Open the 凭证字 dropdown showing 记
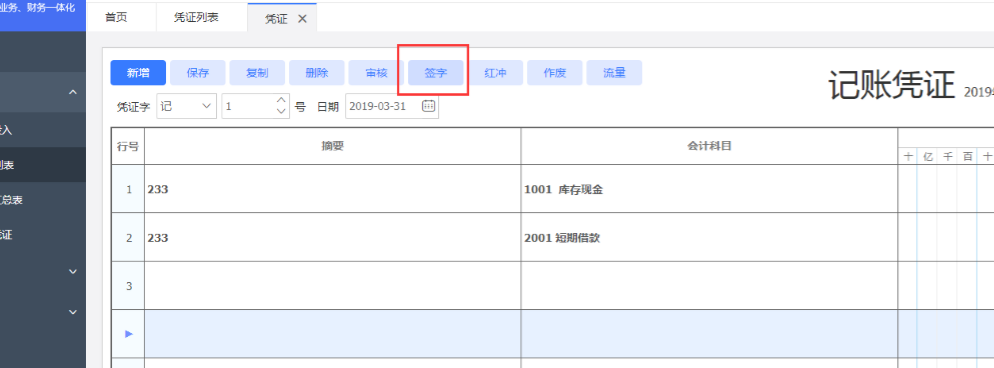This screenshot has height=368, width=994. point(186,106)
